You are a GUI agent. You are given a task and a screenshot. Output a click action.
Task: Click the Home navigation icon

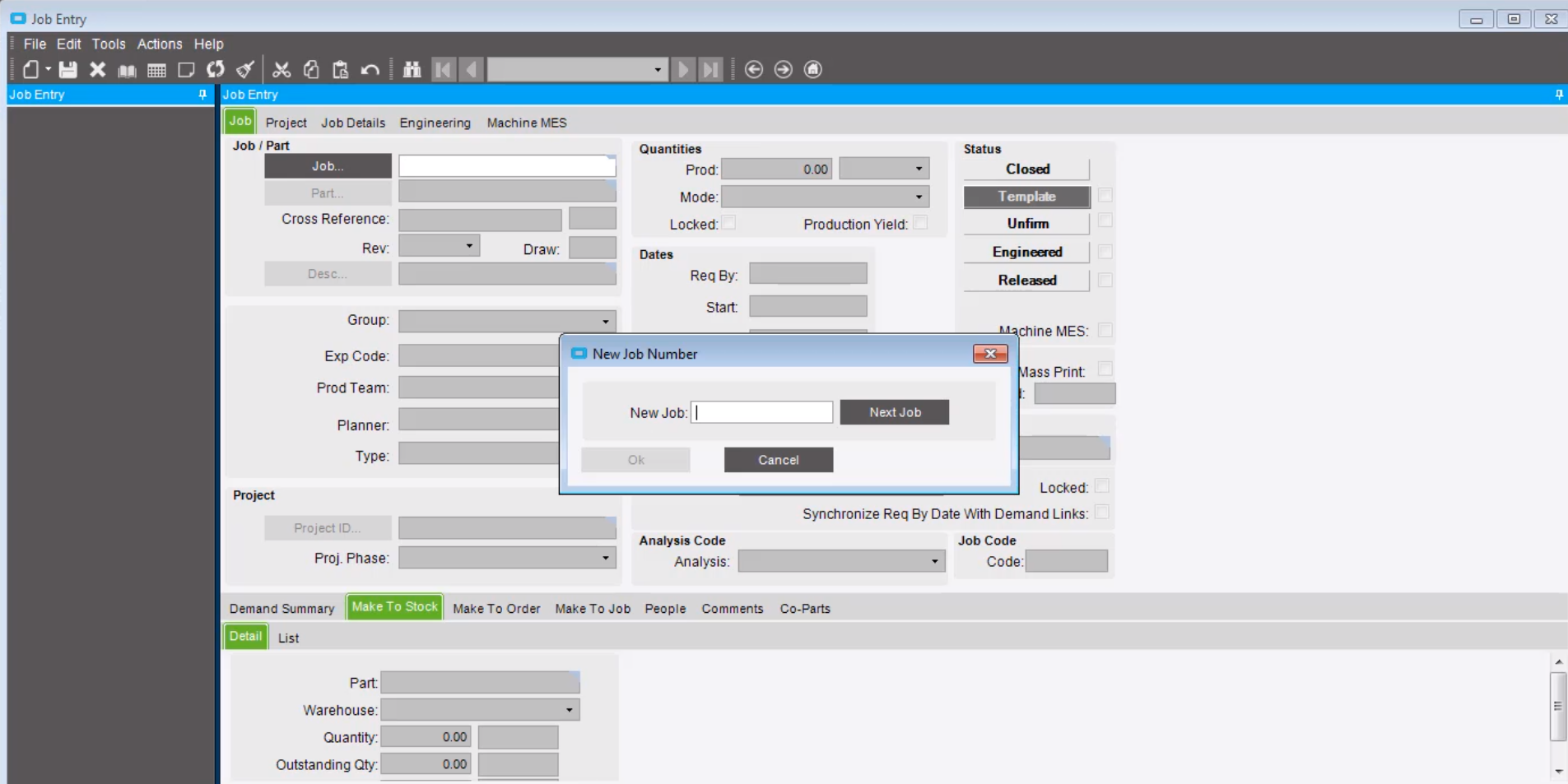(812, 70)
